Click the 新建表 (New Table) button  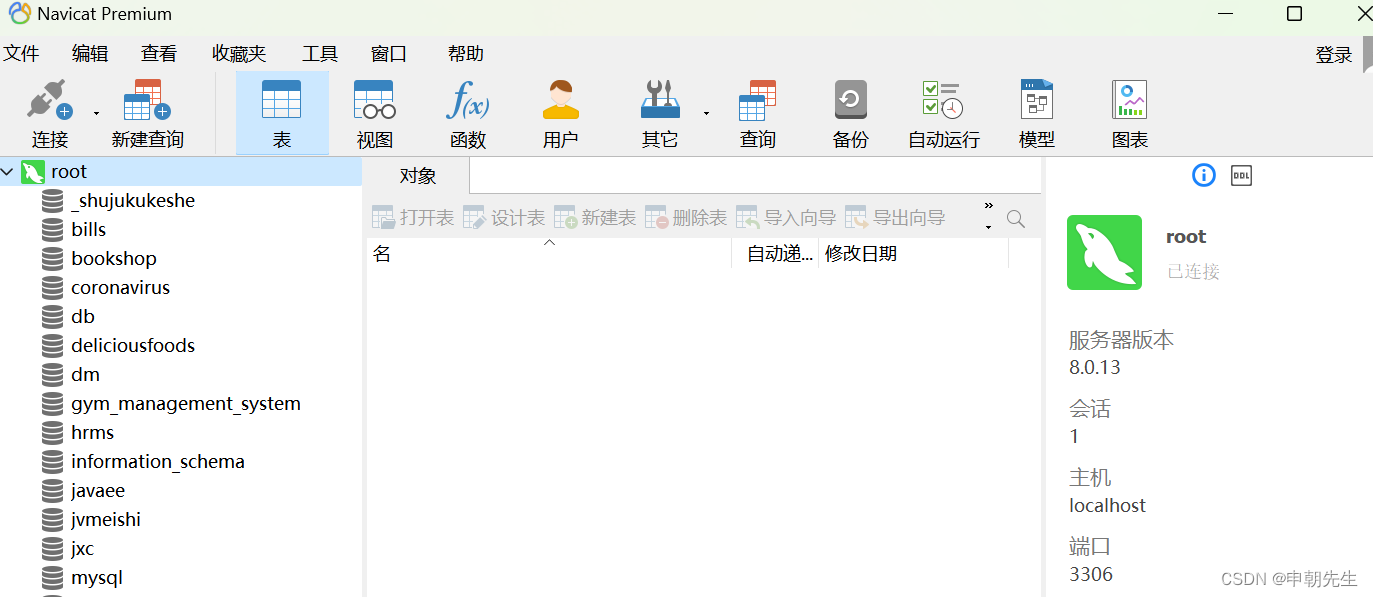coord(595,218)
